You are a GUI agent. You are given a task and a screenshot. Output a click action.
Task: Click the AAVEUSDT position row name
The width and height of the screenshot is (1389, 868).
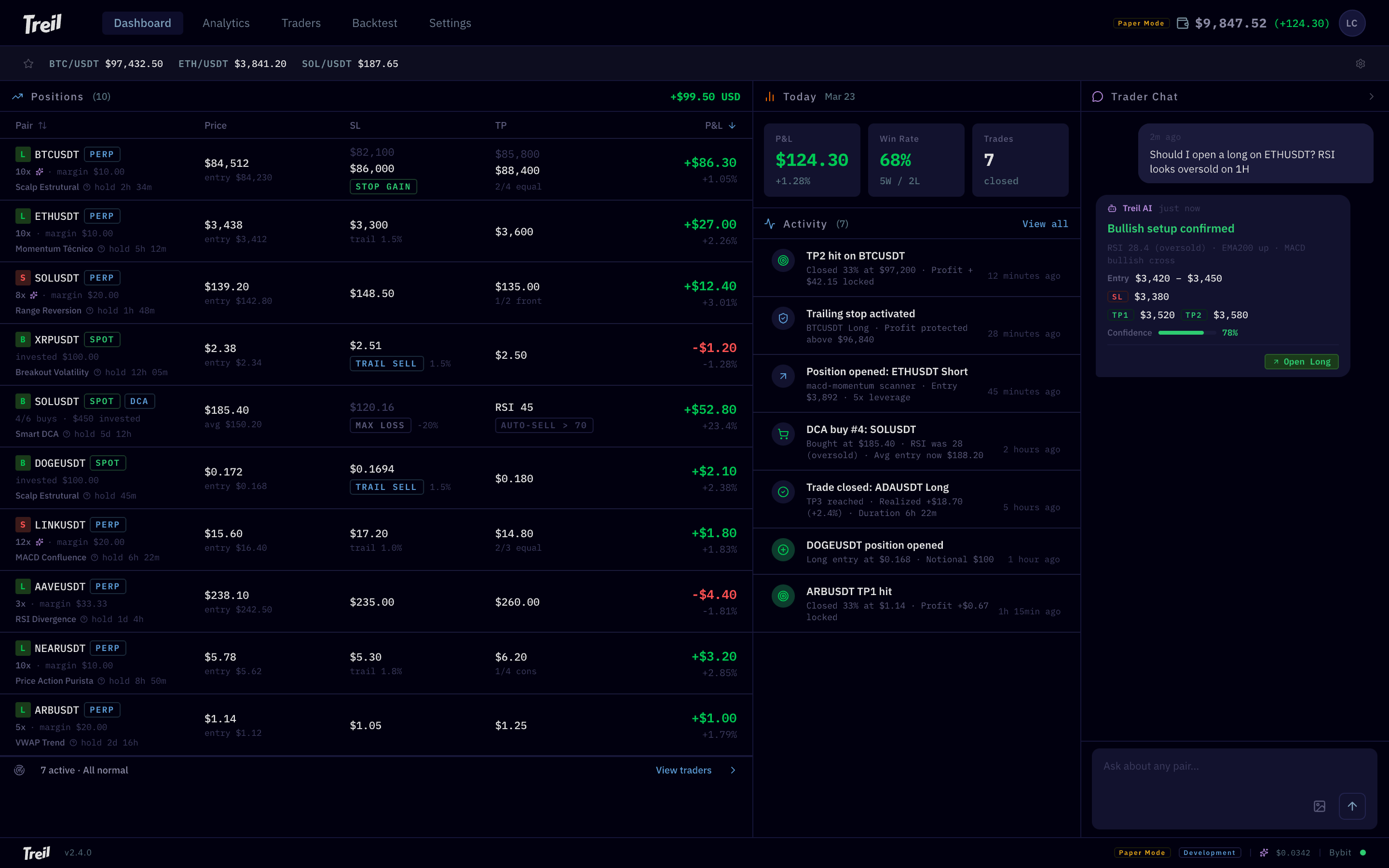[x=60, y=587]
